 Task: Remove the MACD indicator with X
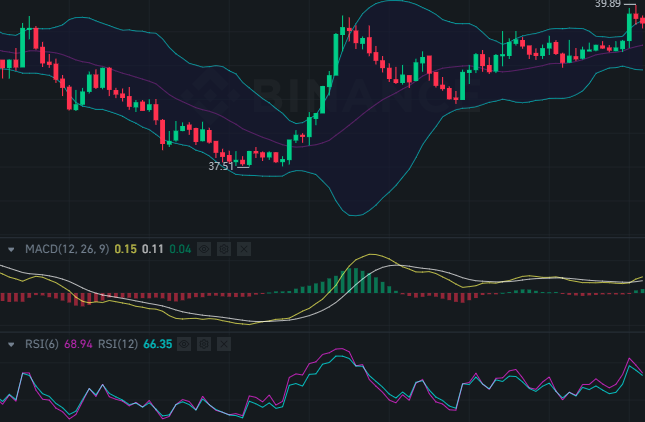[244, 249]
